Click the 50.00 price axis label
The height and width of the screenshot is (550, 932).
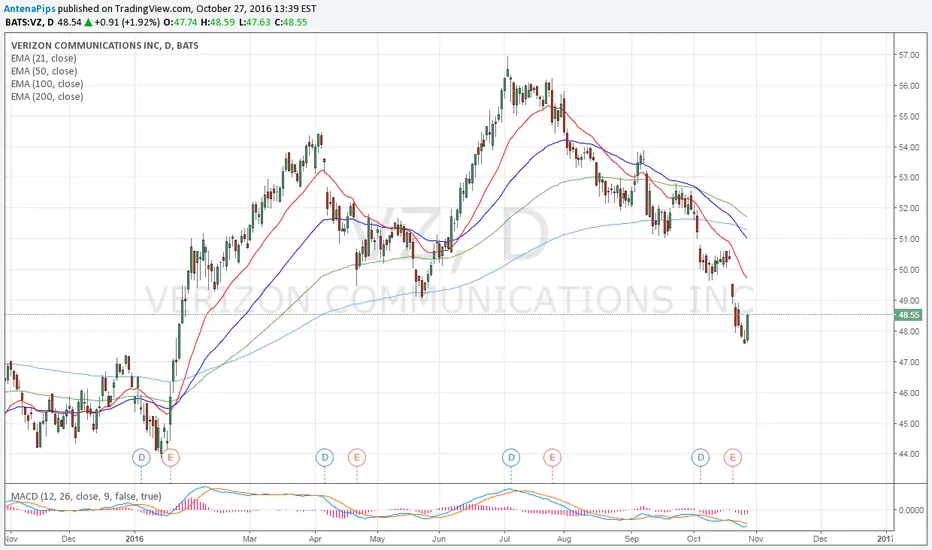[x=909, y=270]
